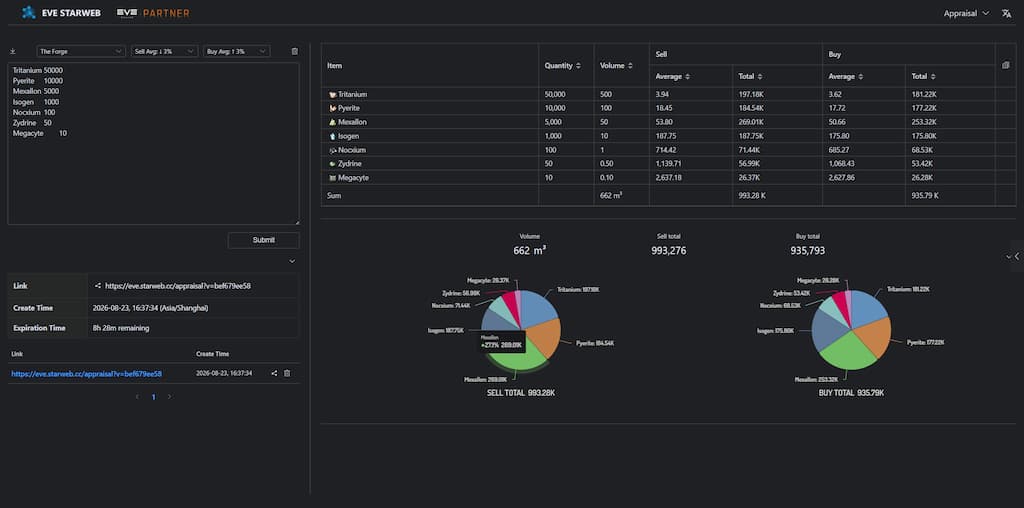This screenshot has width=1024, height=508.
Task: Click the EVE Starweb logo
Action: tap(61, 12)
